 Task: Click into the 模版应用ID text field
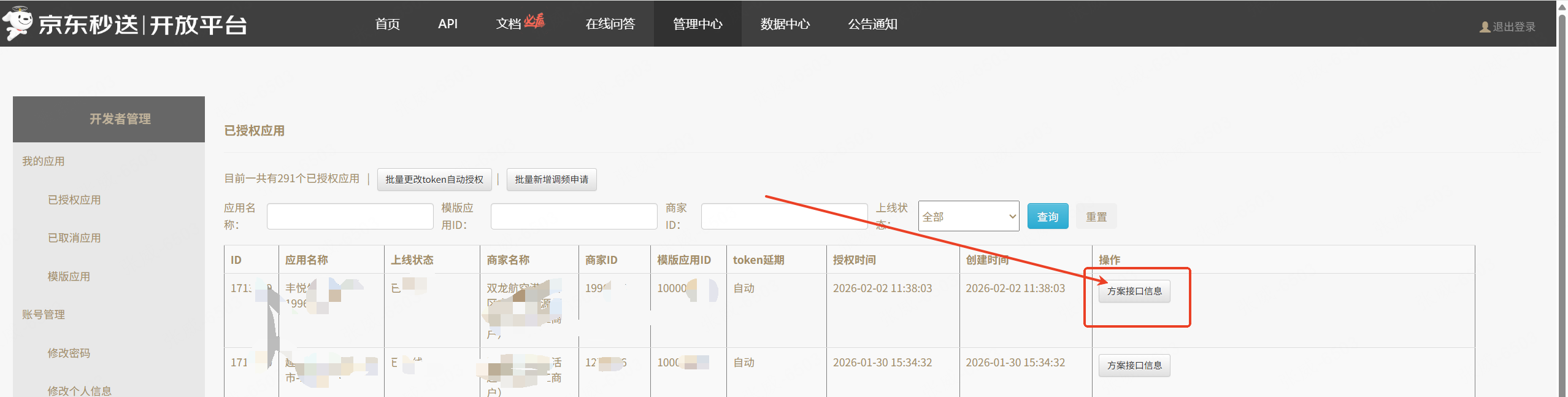(574, 217)
